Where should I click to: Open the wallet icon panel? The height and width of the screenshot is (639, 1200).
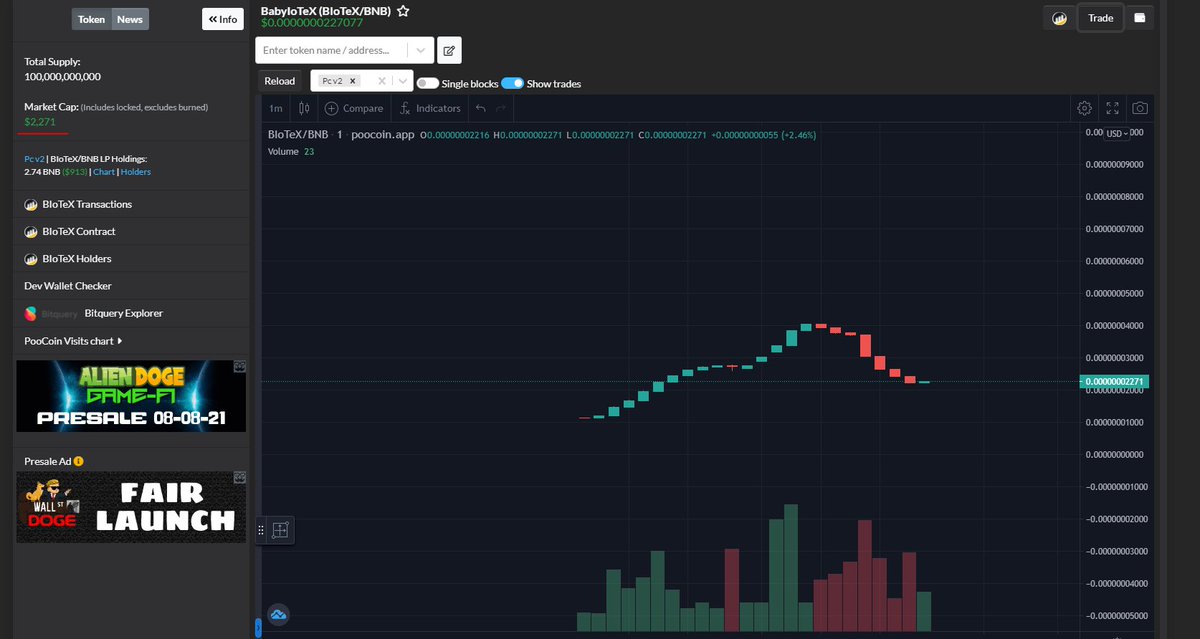[1140, 18]
